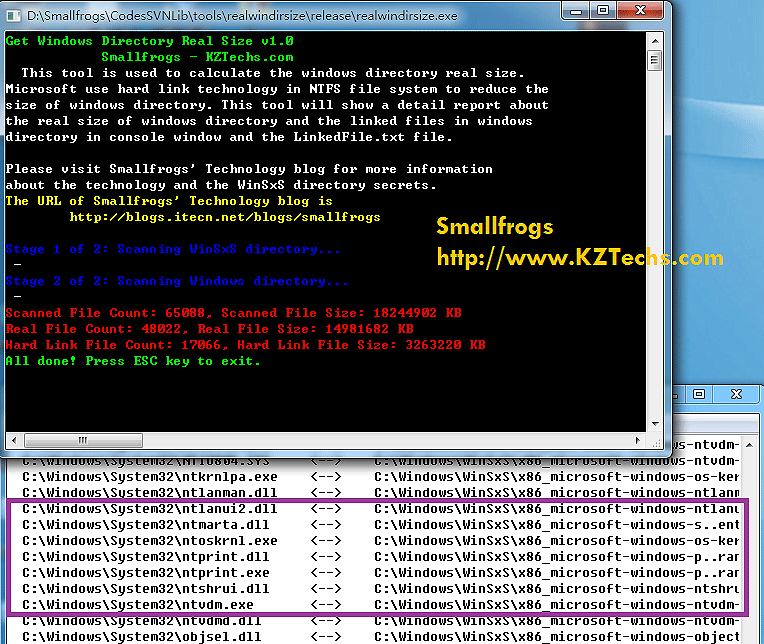Click the console window system icon in title bar

(15, 15)
